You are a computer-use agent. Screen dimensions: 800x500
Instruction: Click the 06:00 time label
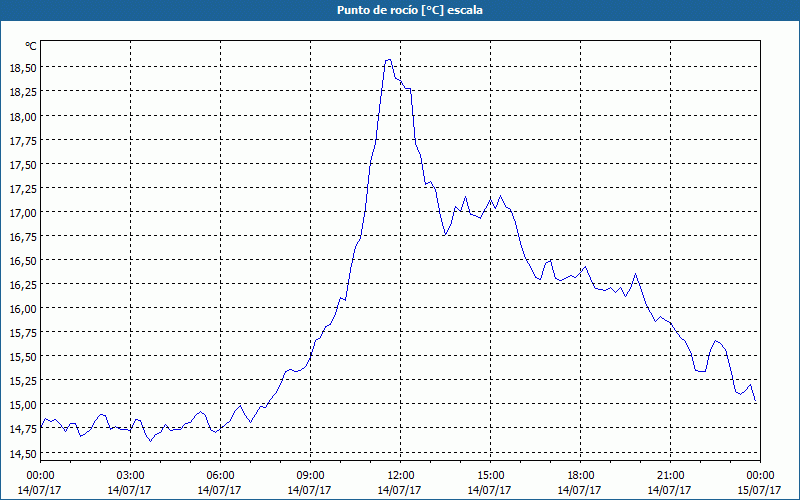point(220,476)
